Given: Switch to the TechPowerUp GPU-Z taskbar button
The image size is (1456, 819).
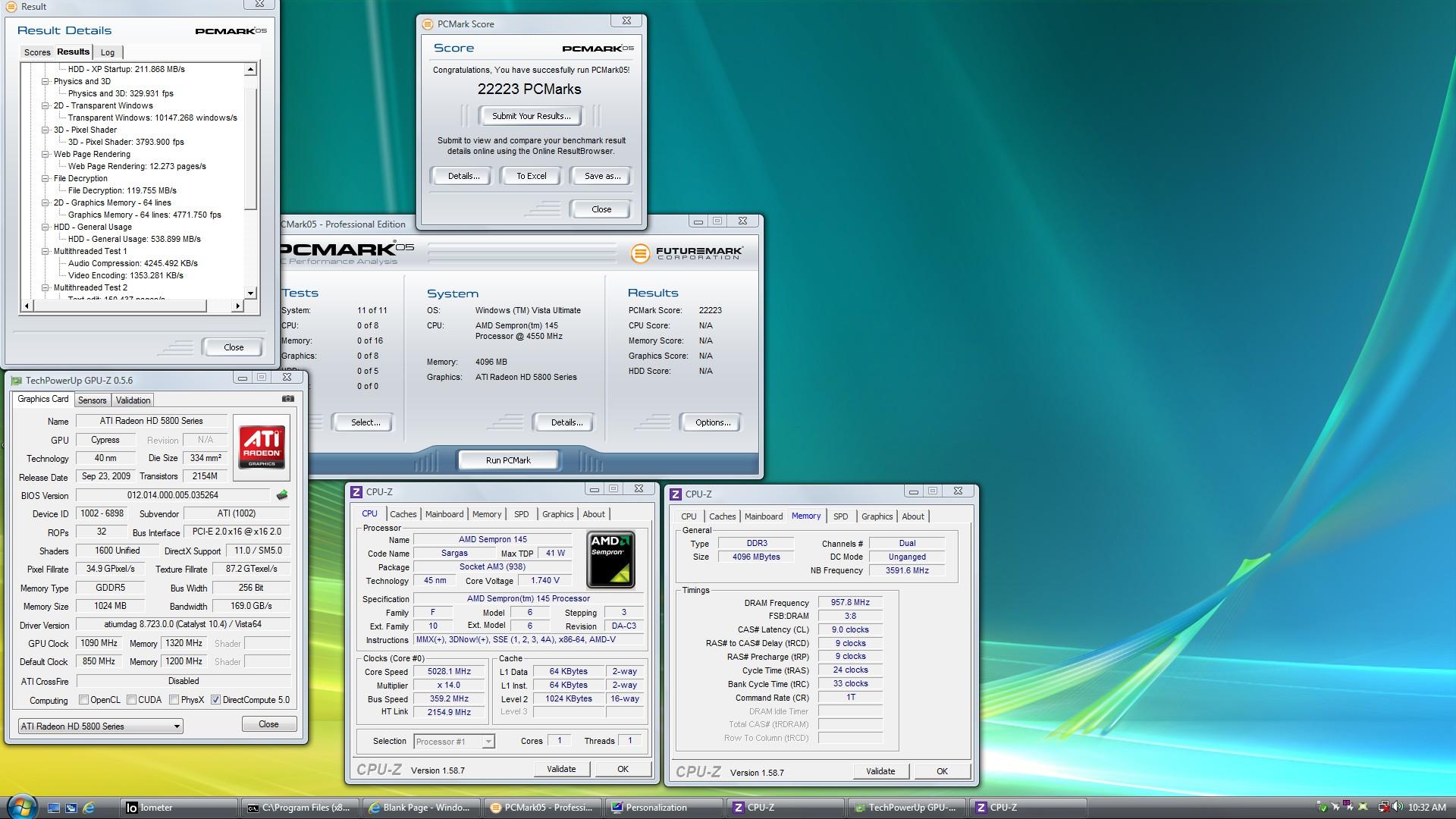Looking at the screenshot, I should pos(907,808).
